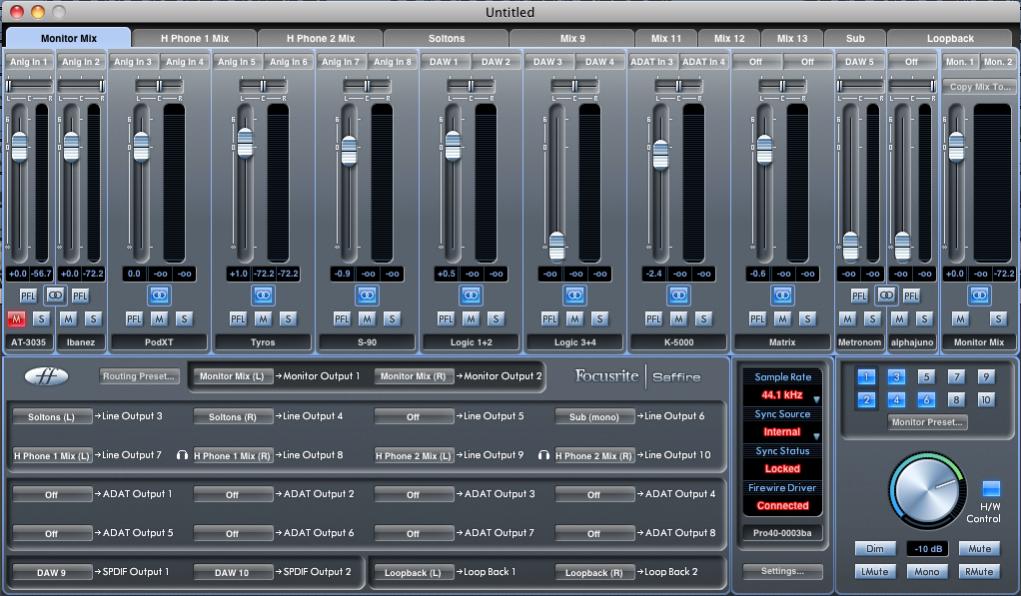The image size is (1021, 596).
Task: Click the LMute button
Action: pos(874,571)
